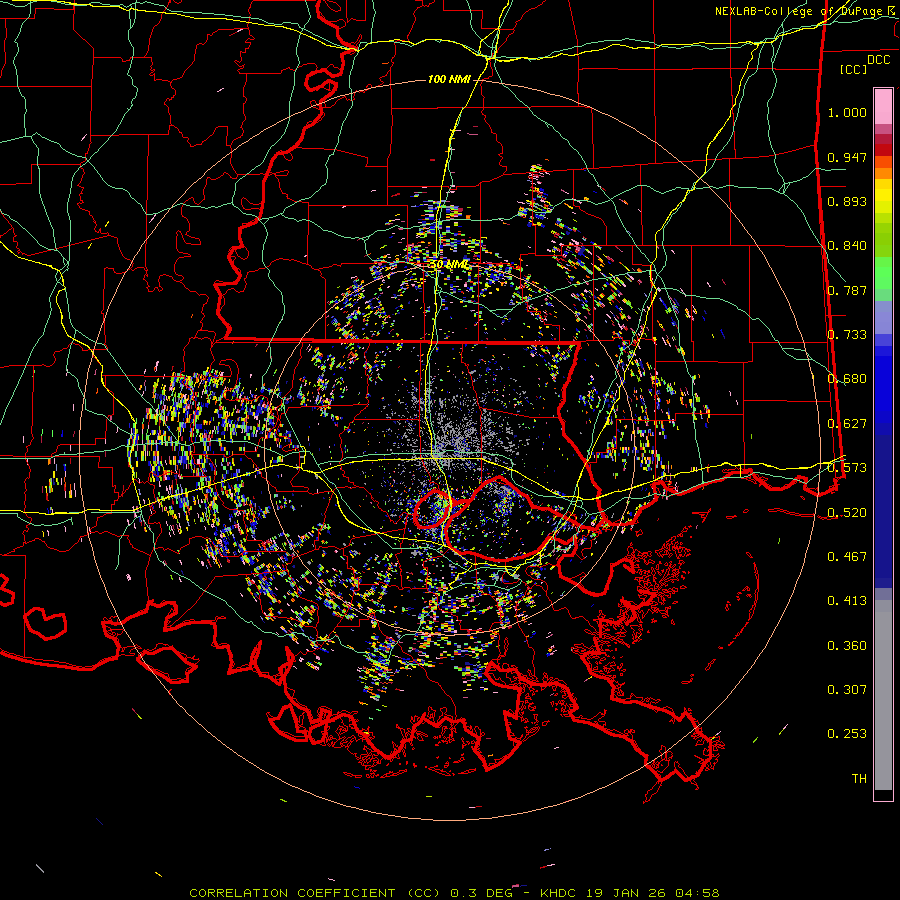Click the Correlation Coefficient caption text

[x=294, y=892]
